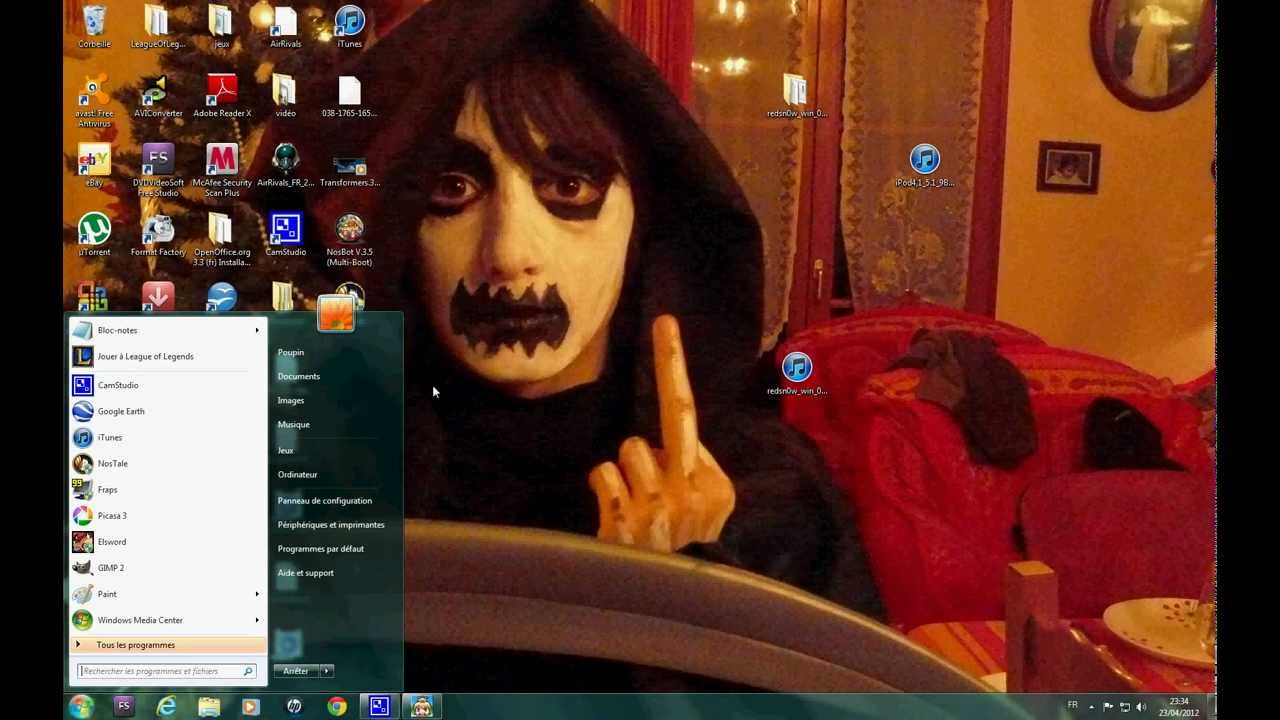
Task: Open Programmes par défaut
Action: point(321,548)
